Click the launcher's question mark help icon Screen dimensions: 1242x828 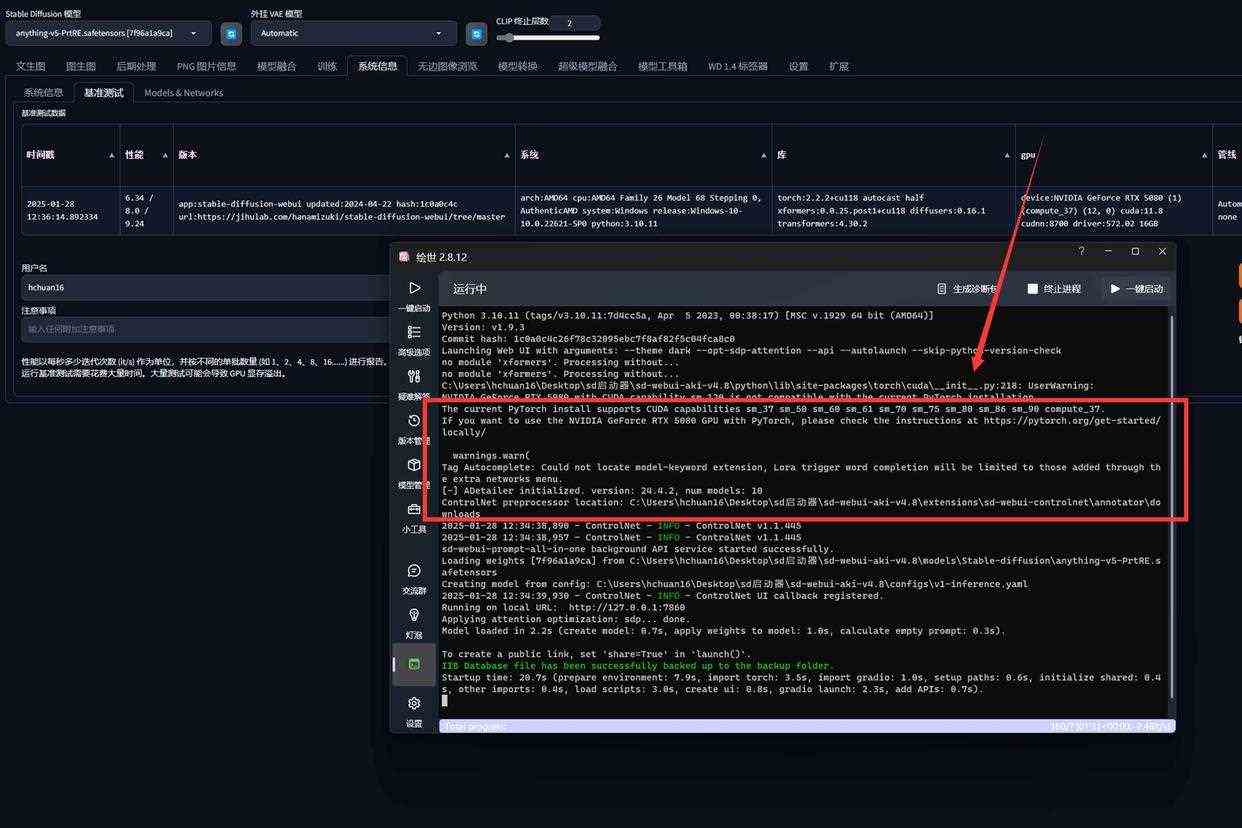1081,252
